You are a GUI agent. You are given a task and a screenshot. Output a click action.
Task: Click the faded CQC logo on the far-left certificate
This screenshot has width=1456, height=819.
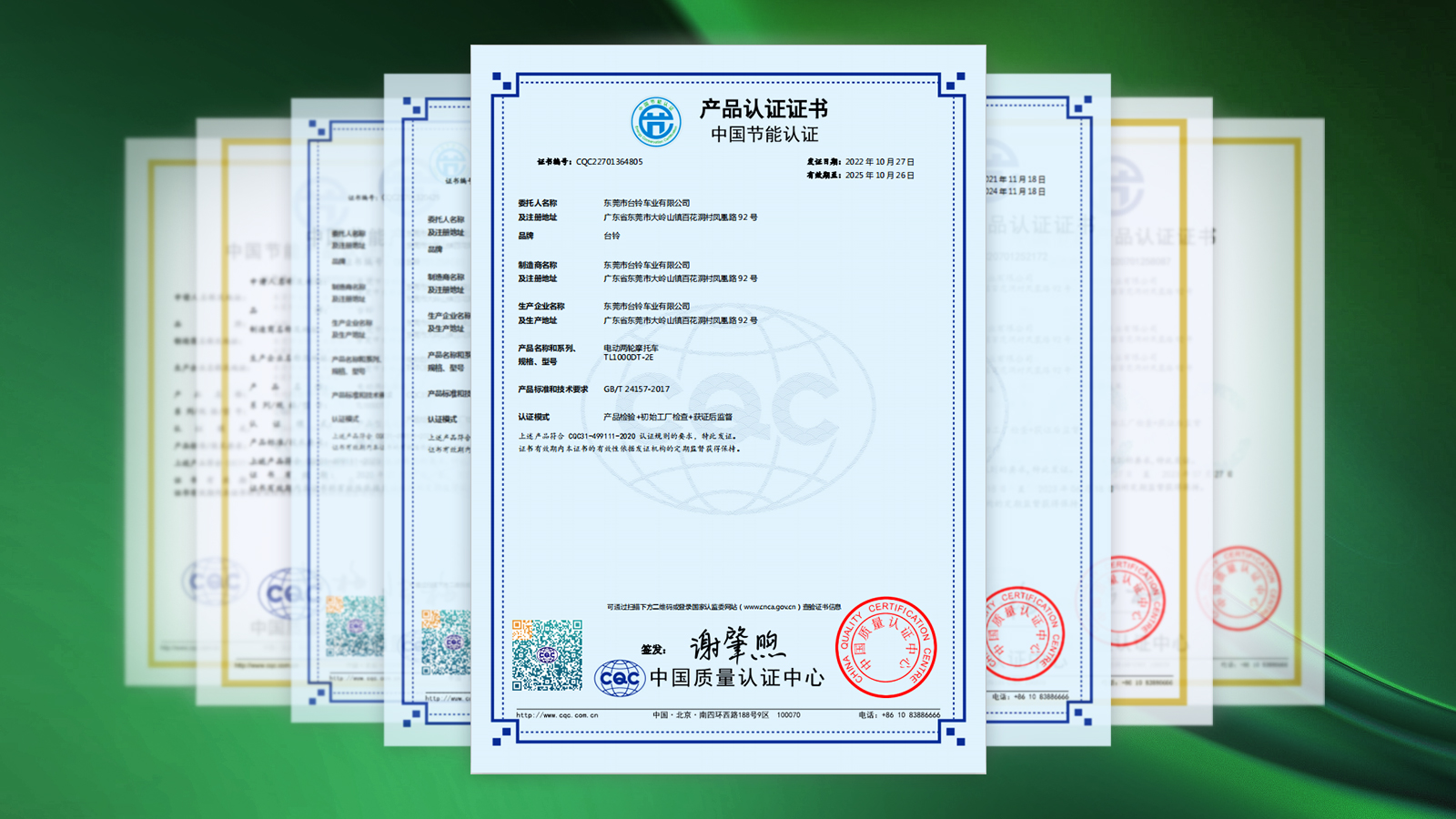(x=214, y=581)
